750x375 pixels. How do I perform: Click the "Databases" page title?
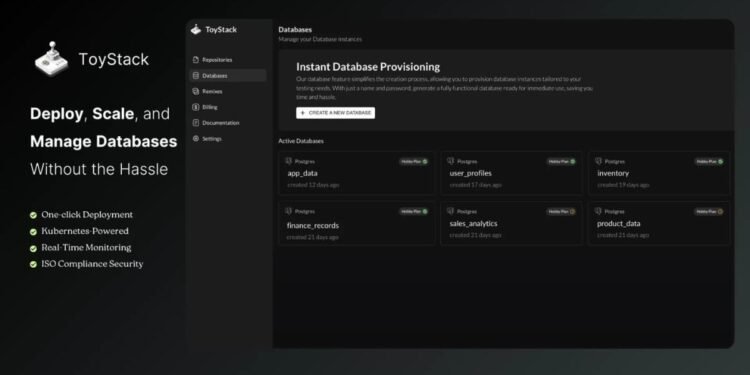(295, 30)
